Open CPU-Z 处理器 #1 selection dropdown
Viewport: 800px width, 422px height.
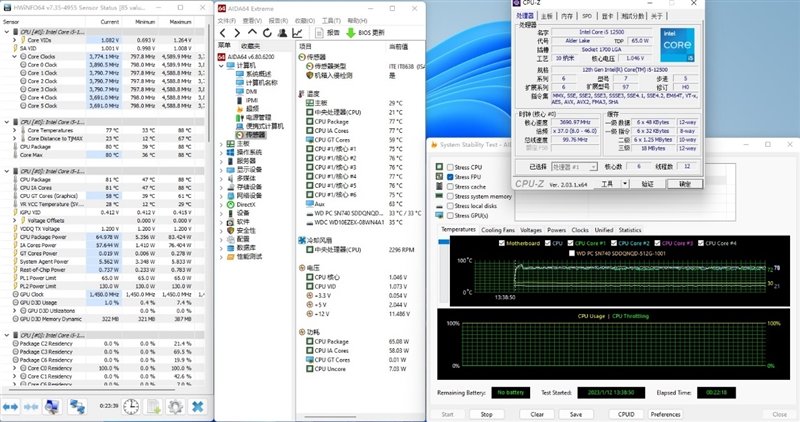click(x=574, y=167)
